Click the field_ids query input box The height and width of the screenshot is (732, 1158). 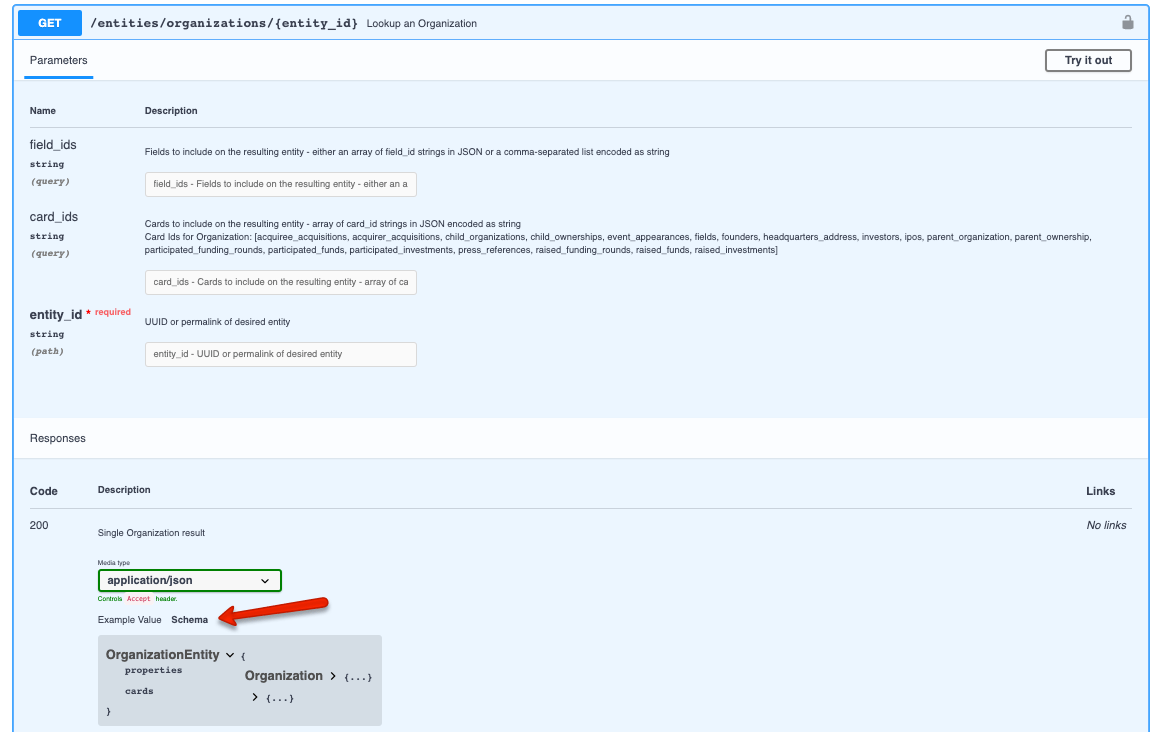tap(280, 184)
